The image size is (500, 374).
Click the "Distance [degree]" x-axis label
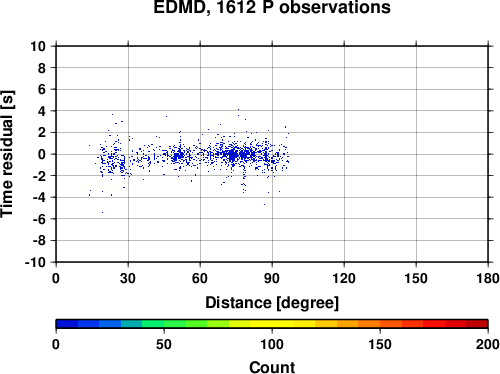click(272, 303)
